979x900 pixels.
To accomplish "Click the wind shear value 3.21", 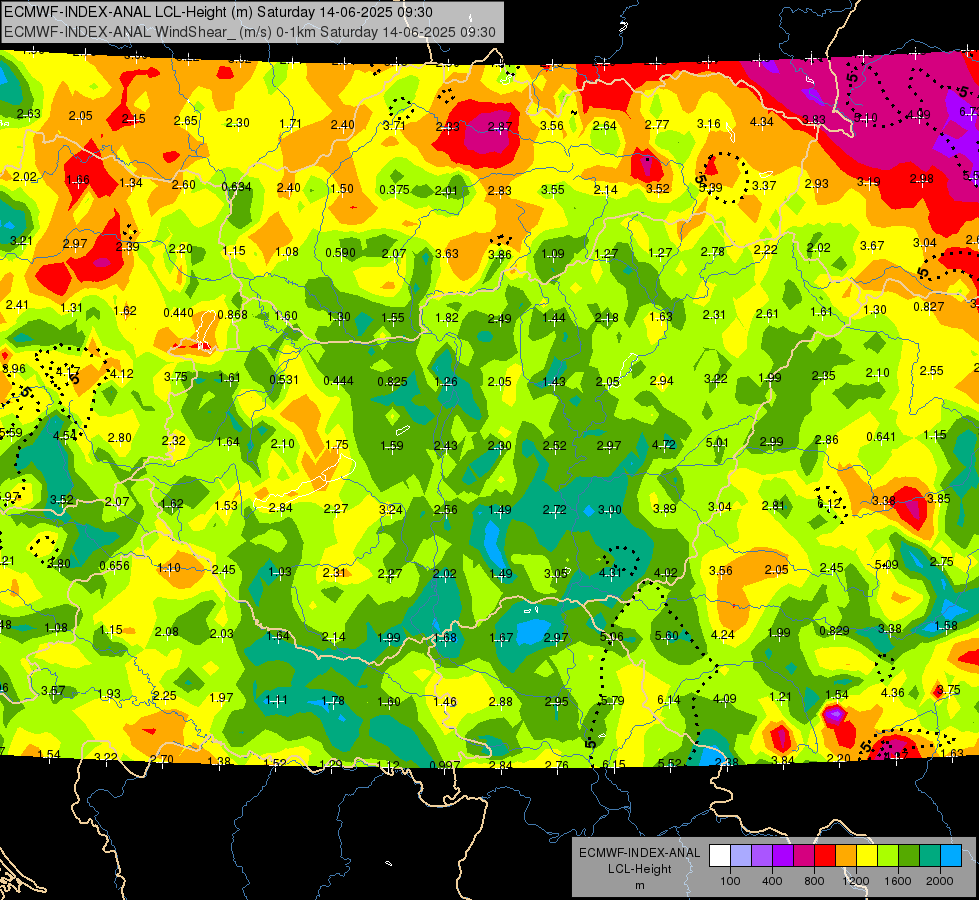I will (21, 240).
